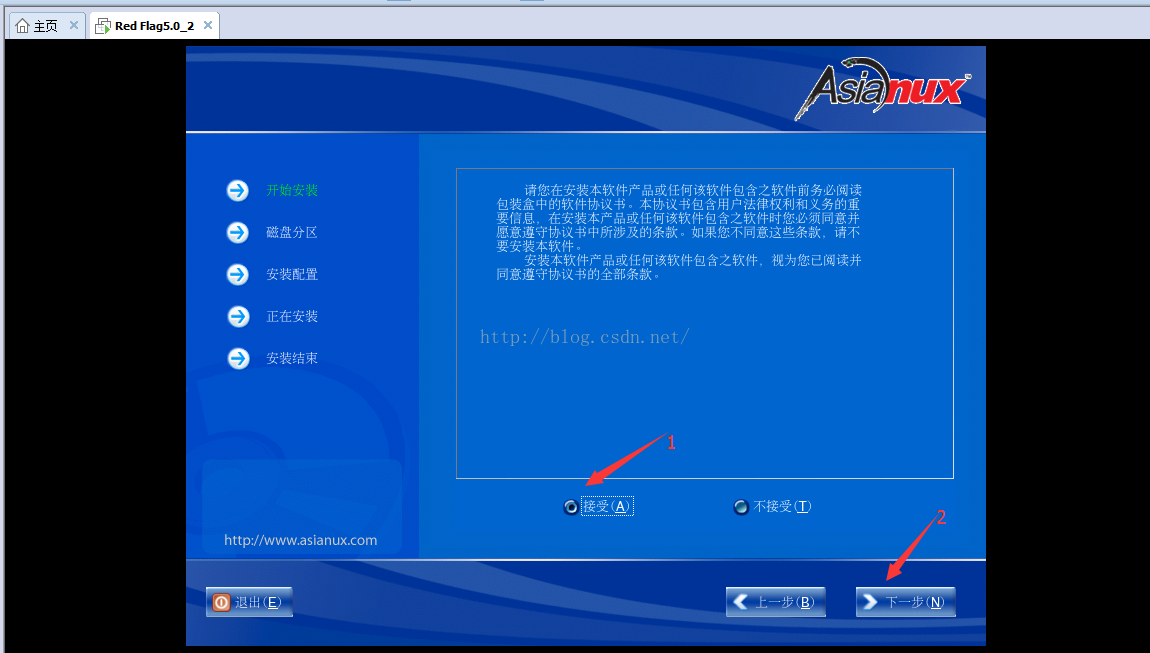Click the arrow icon beside 安装配置

[x=238, y=274]
